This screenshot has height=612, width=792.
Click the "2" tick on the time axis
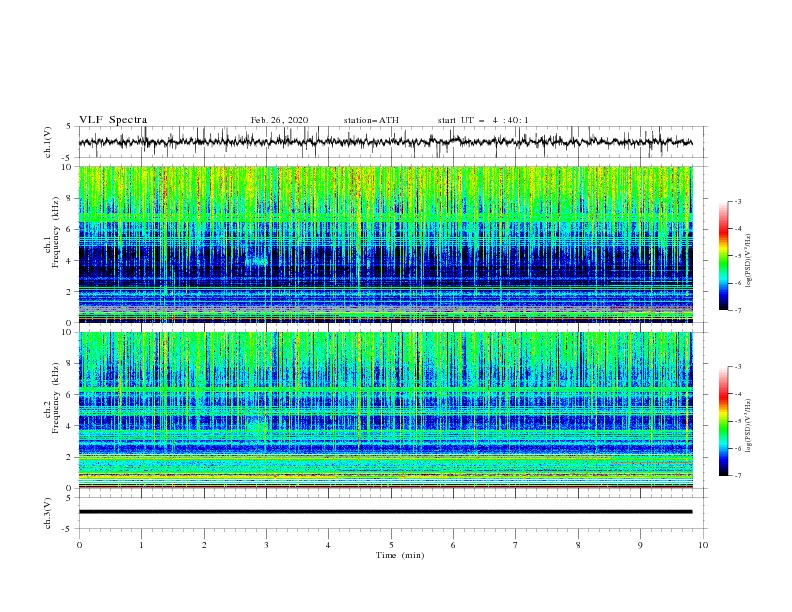click(x=204, y=545)
